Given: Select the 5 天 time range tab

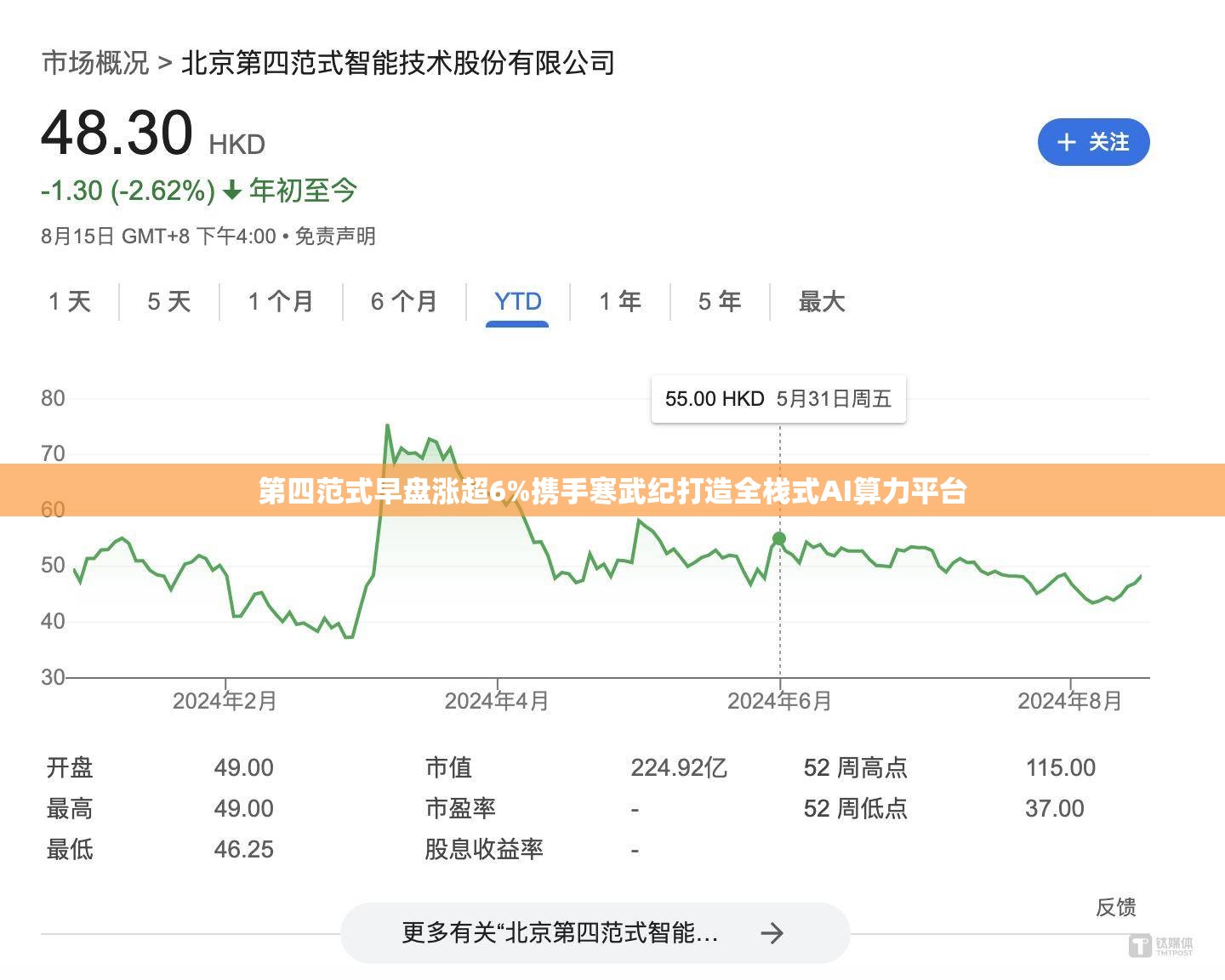Looking at the screenshot, I should click(168, 301).
